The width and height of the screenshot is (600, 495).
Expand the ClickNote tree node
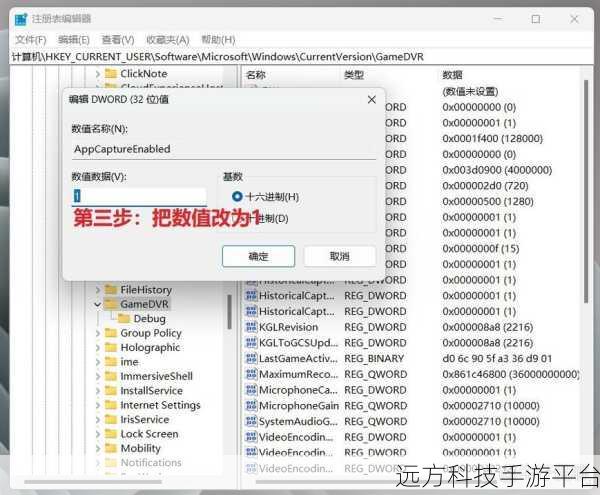click(x=98, y=73)
